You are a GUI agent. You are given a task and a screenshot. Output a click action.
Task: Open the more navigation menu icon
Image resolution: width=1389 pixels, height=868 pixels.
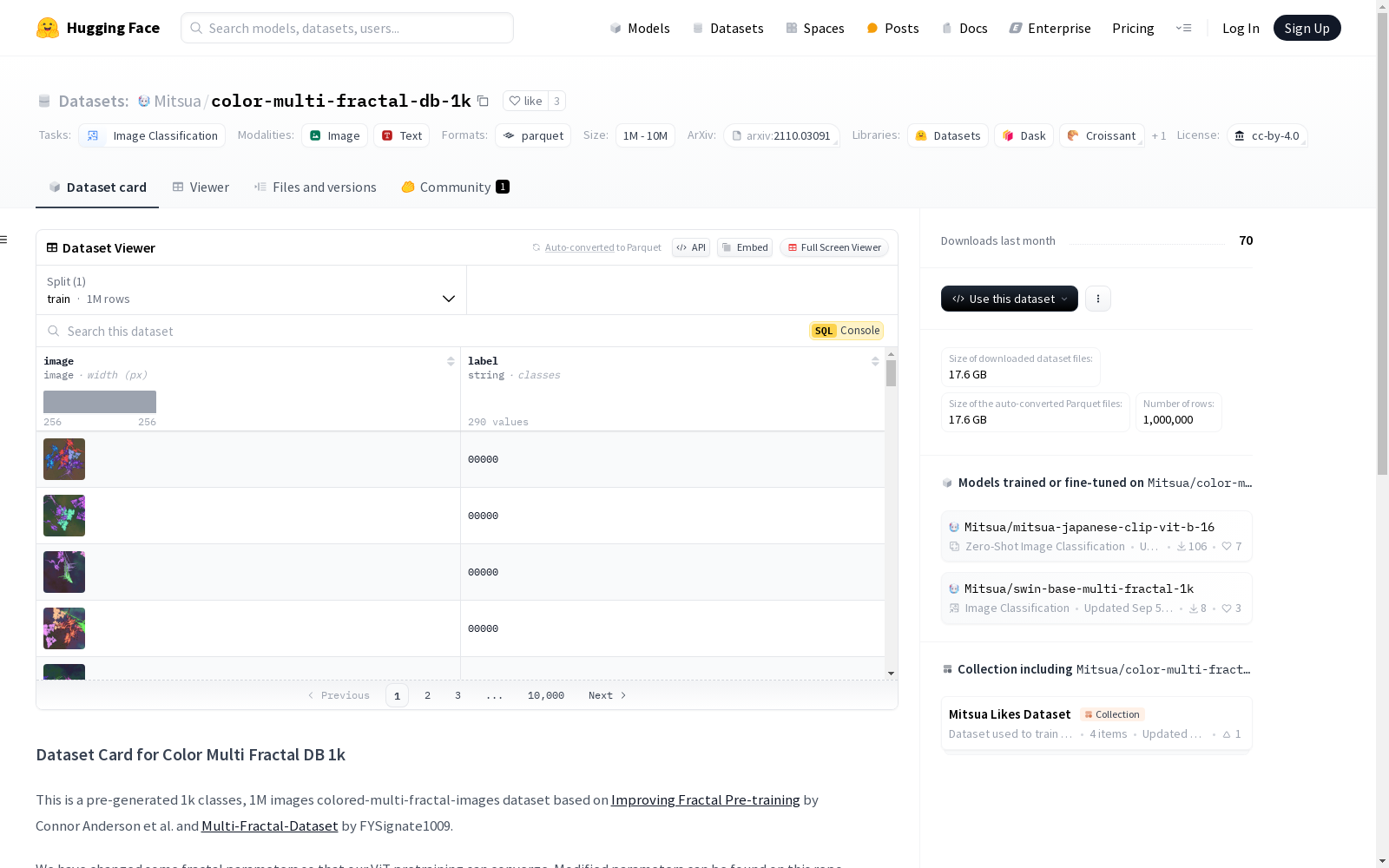[x=1183, y=28]
